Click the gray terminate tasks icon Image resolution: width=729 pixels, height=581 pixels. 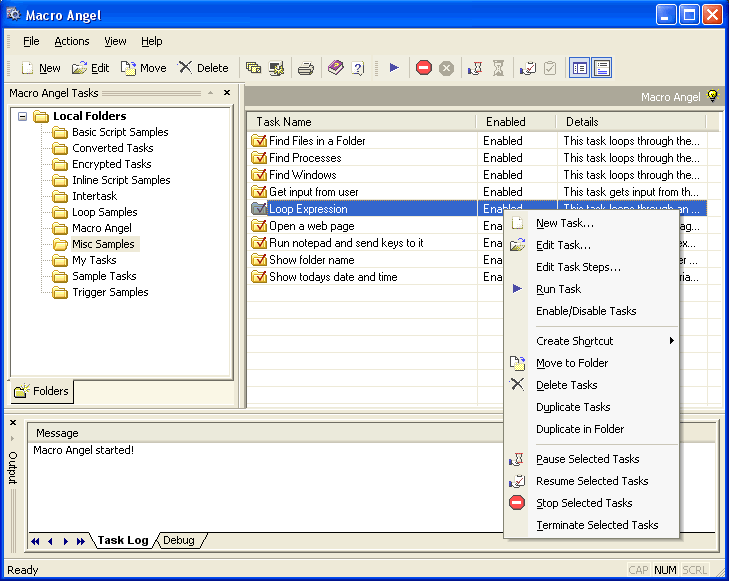pos(446,68)
